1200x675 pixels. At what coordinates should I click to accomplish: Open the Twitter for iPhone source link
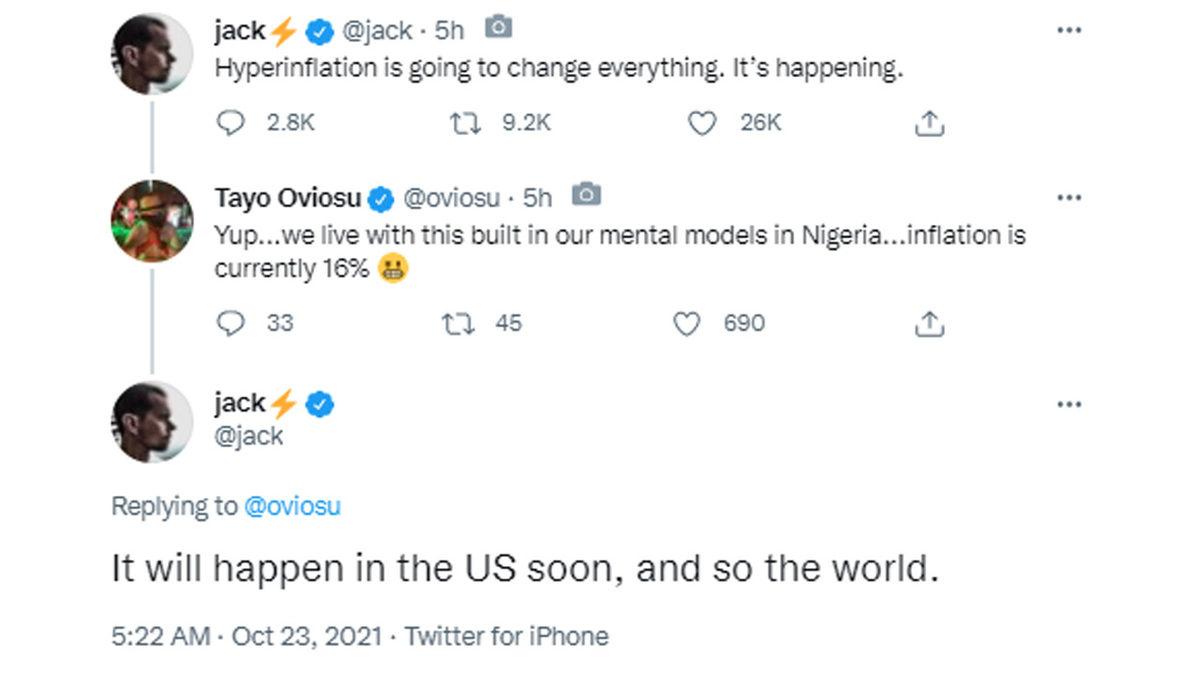pyautogui.click(x=506, y=636)
